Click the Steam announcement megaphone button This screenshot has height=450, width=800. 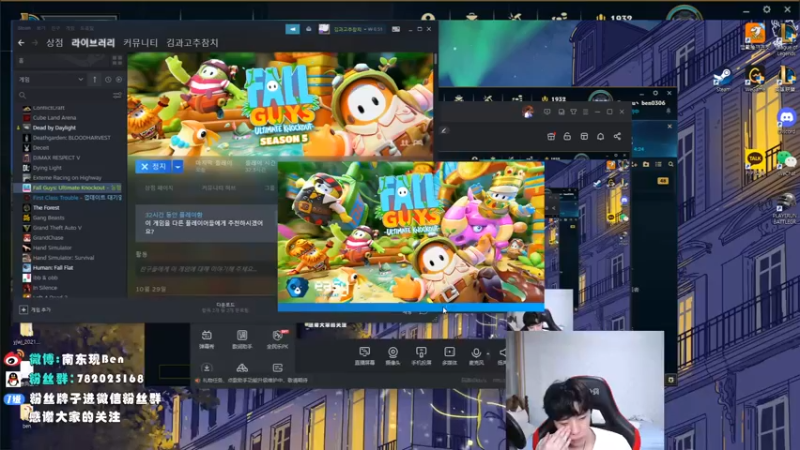[292, 29]
